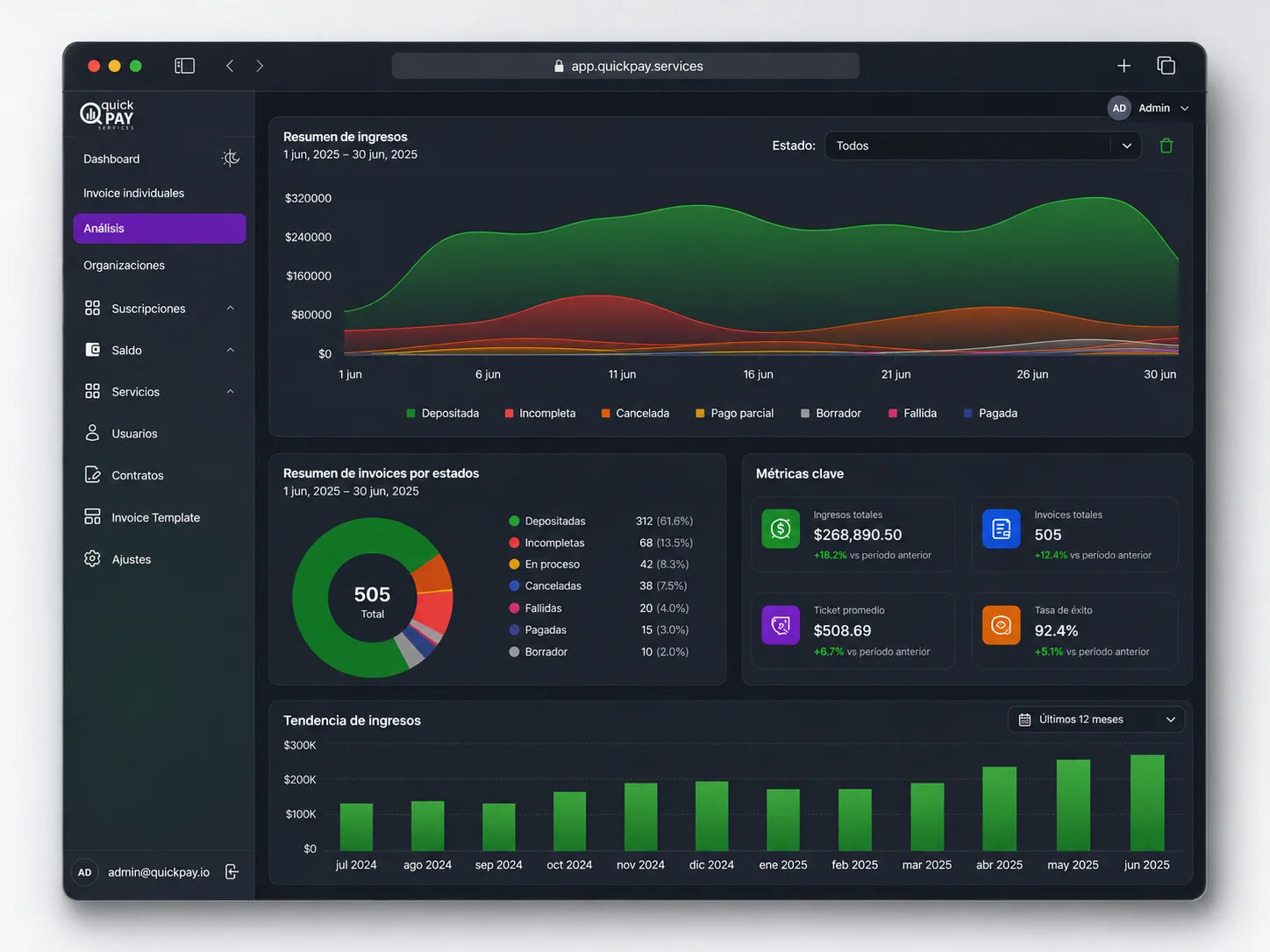Click the logout icon next to admin@quickpay.io
1270x952 pixels.
pyautogui.click(x=232, y=871)
